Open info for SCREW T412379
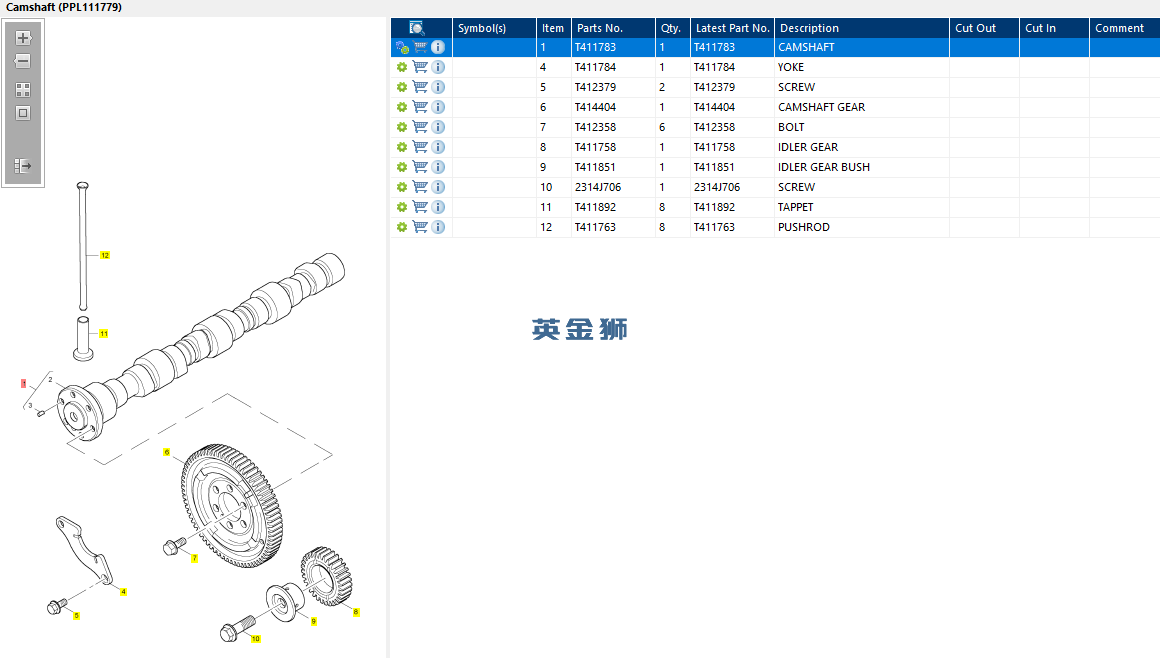 click(x=438, y=87)
